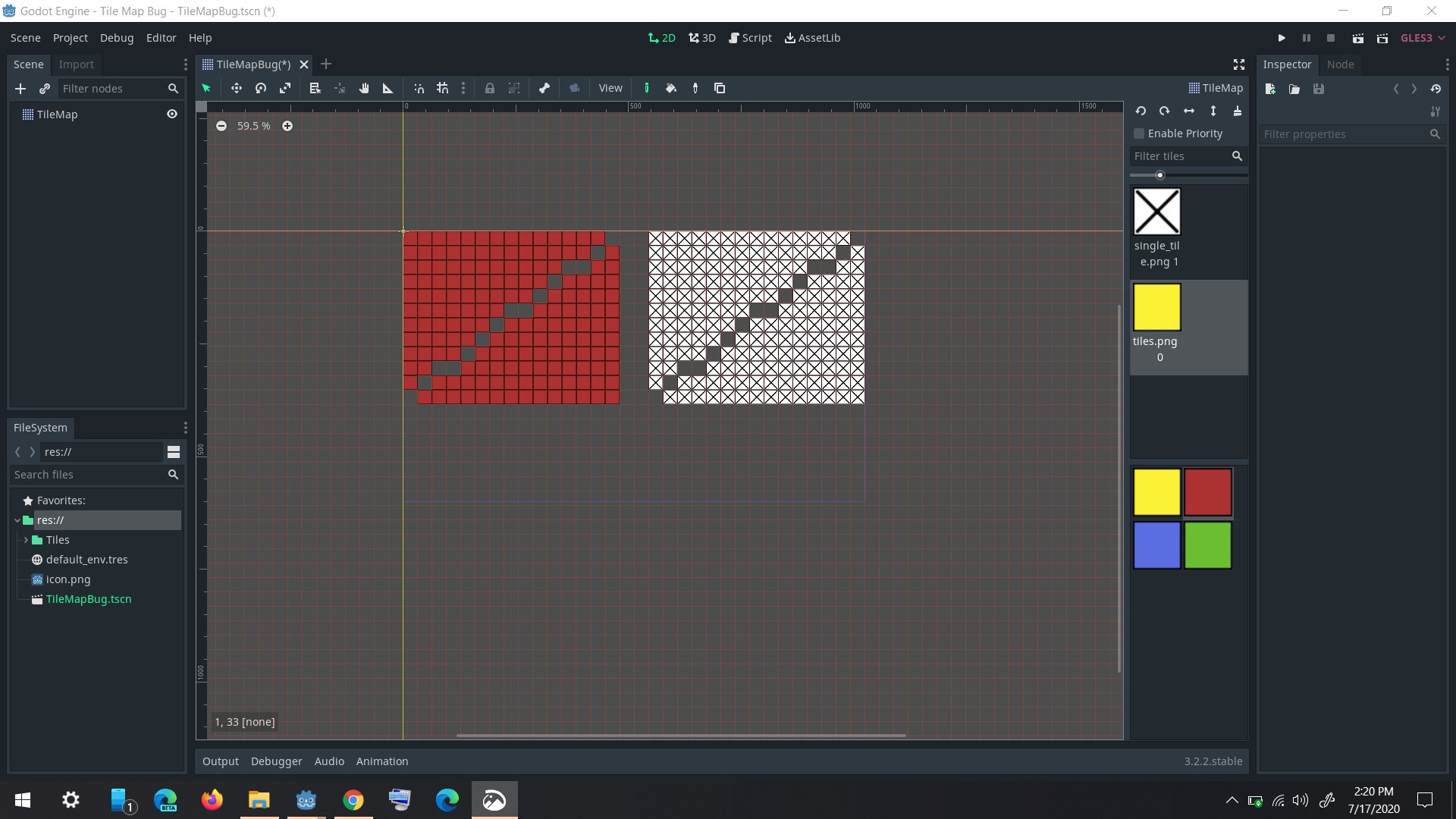Clear tile transform brush icon
The width and height of the screenshot is (1456, 819).
point(1238,111)
